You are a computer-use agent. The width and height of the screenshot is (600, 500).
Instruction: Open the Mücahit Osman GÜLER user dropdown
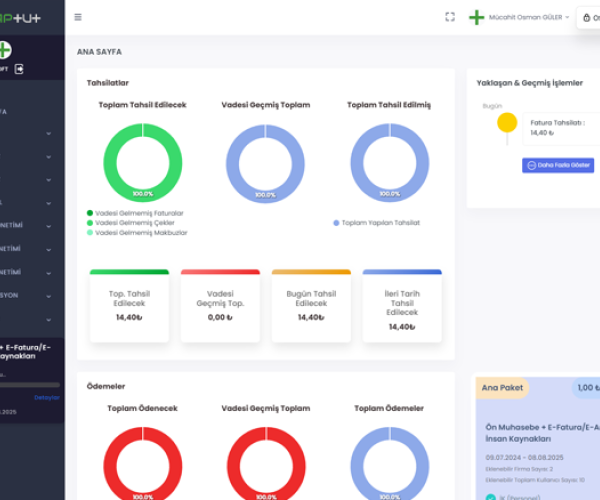click(x=529, y=17)
